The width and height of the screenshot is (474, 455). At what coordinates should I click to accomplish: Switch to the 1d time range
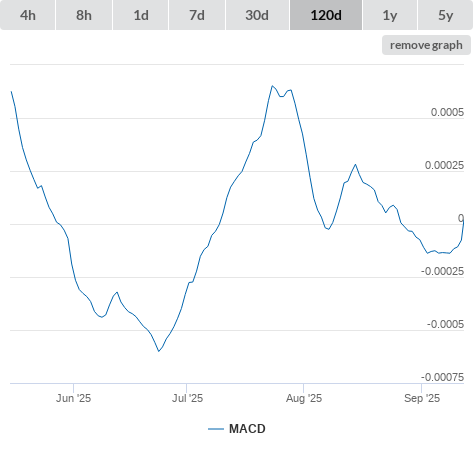pos(141,15)
